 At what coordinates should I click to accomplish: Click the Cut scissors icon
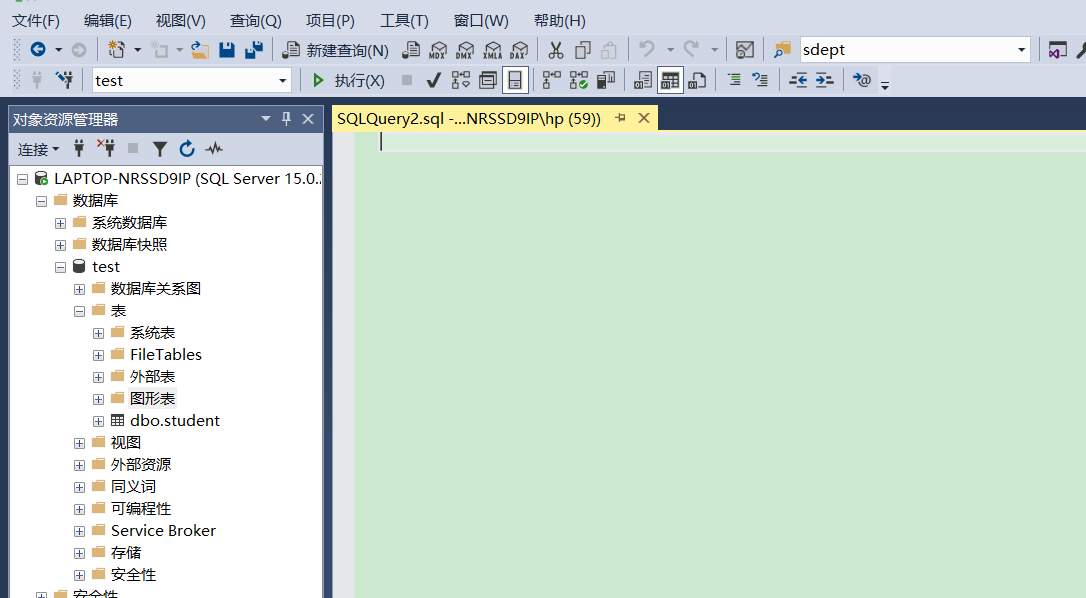tap(555, 50)
